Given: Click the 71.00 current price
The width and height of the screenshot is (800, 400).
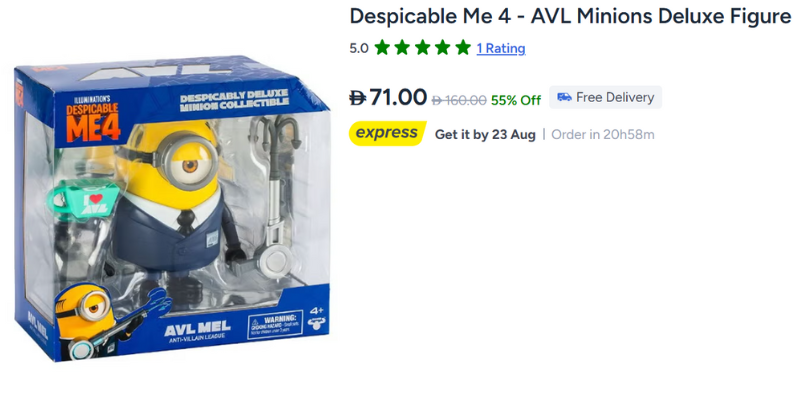Looking at the screenshot, I should coord(397,97).
